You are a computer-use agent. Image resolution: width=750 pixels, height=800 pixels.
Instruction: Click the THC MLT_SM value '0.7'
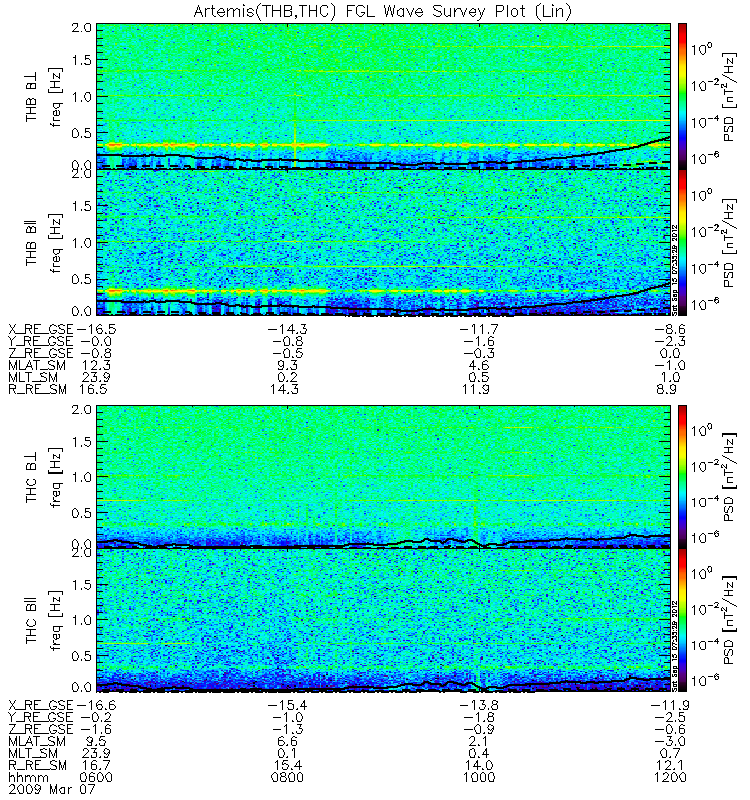[670, 753]
